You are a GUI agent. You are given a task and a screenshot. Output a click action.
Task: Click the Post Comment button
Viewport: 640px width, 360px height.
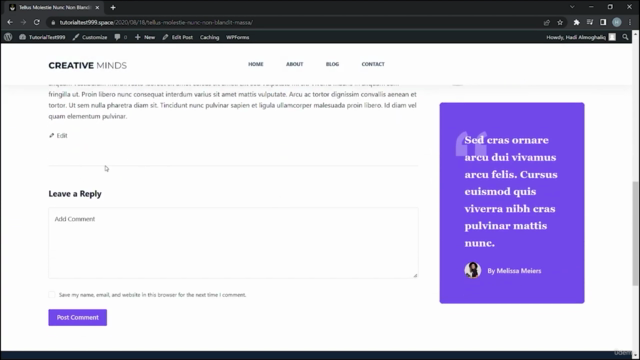coord(78,318)
